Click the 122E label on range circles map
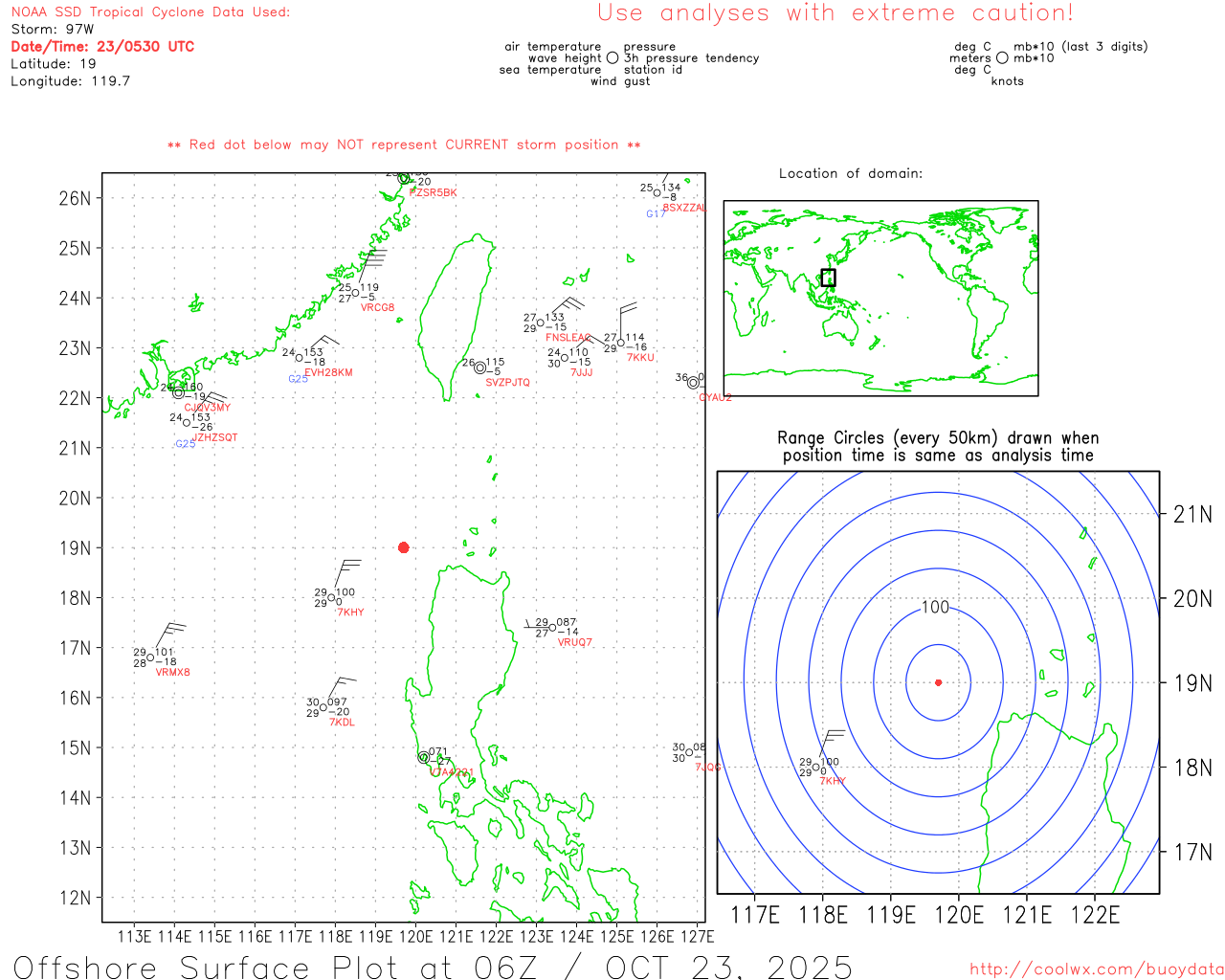Viewport: 1225px width, 980px height. click(1095, 915)
